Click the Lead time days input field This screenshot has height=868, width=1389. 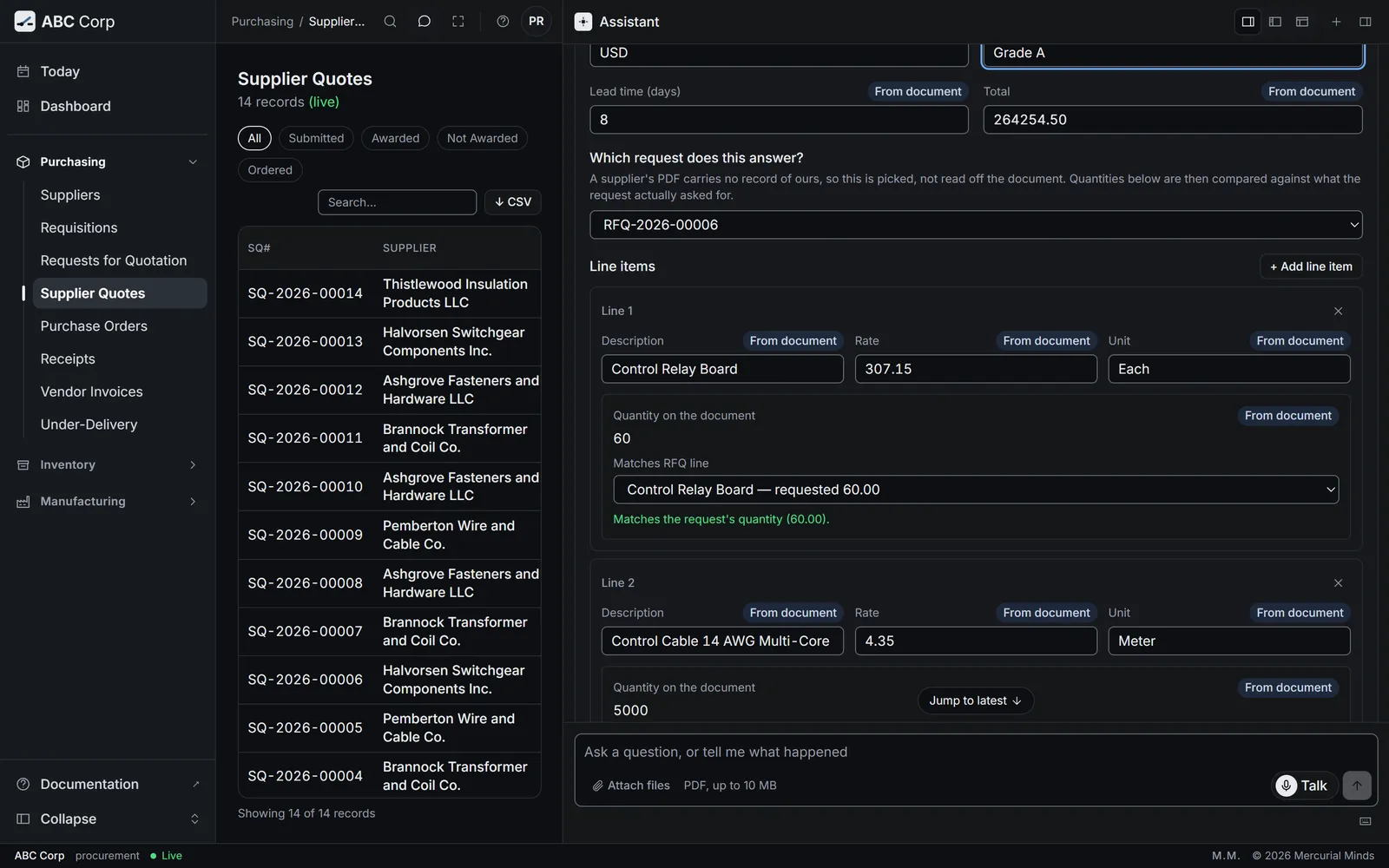pos(779,120)
